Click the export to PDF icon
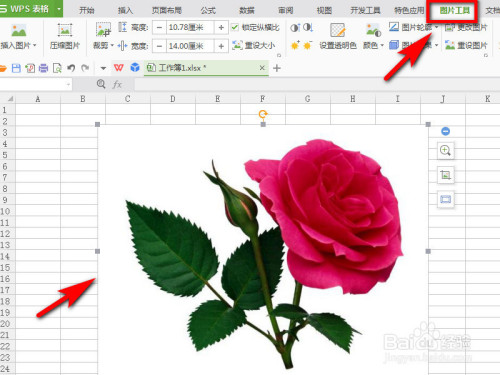Screen dimensions: 500x375 30,68
